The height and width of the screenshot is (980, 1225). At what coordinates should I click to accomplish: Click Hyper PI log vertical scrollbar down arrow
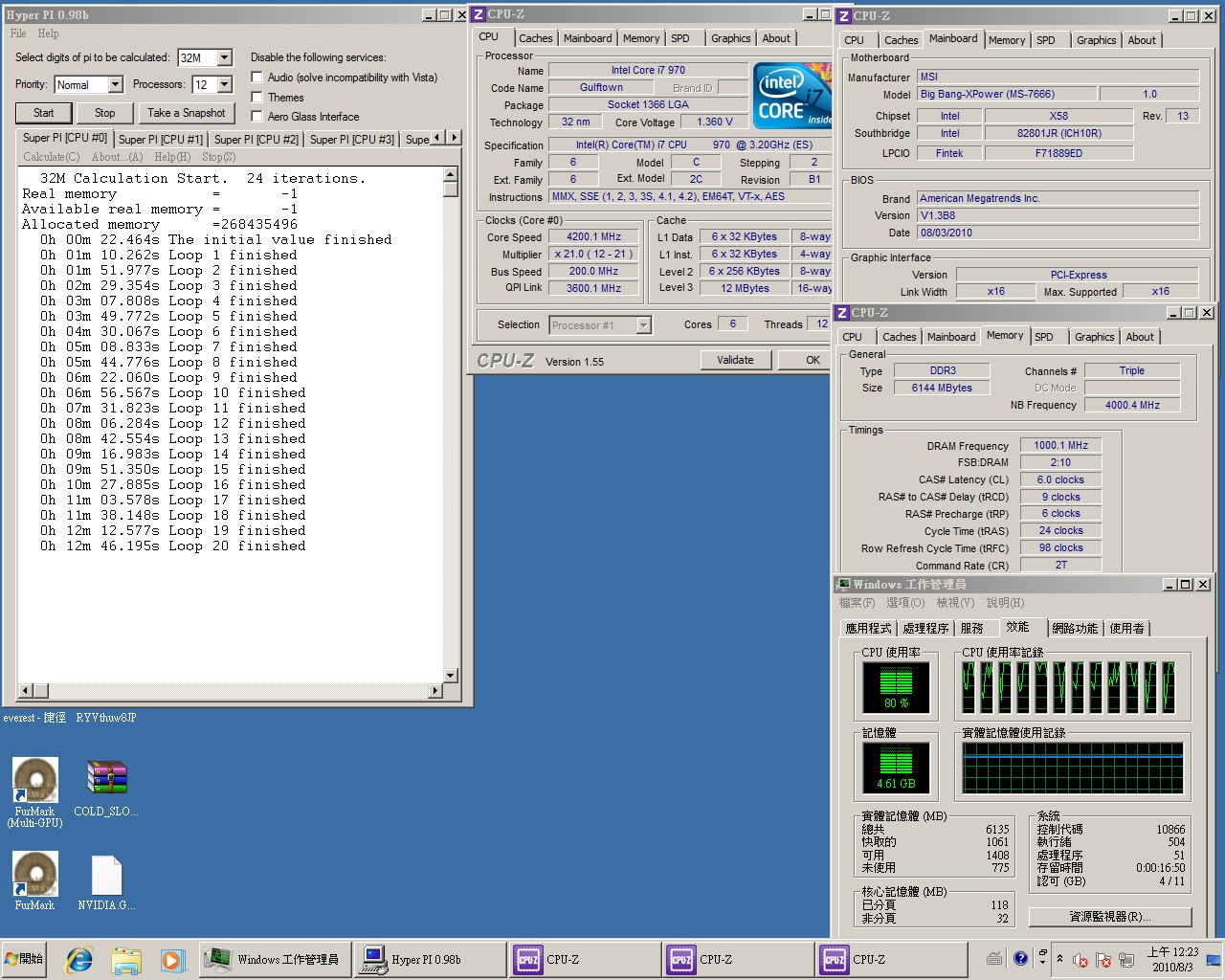tap(451, 675)
